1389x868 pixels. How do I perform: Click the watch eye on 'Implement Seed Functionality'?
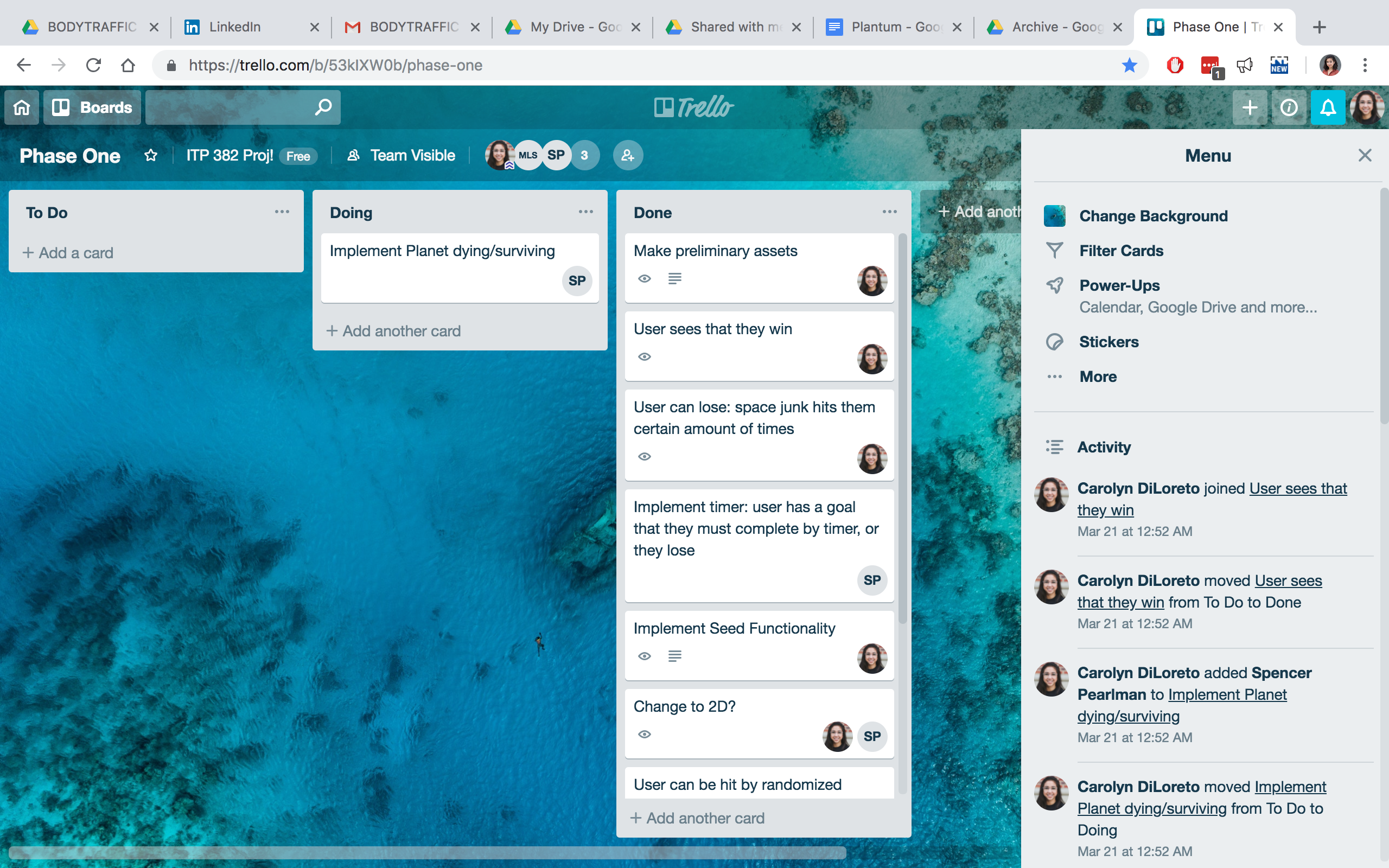pyautogui.click(x=645, y=656)
